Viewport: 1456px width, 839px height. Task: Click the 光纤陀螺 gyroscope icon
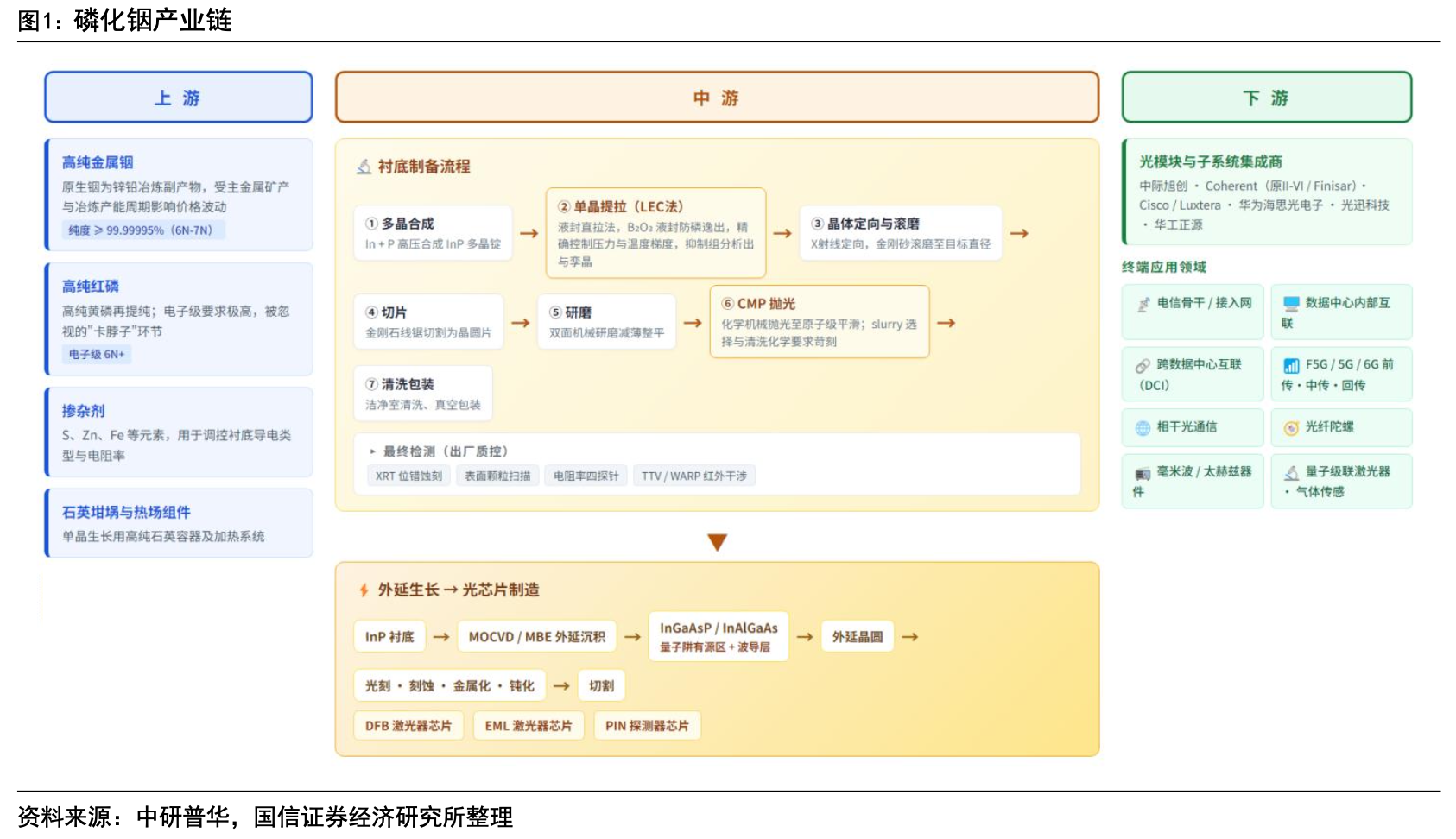click(x=1291, y=427)
